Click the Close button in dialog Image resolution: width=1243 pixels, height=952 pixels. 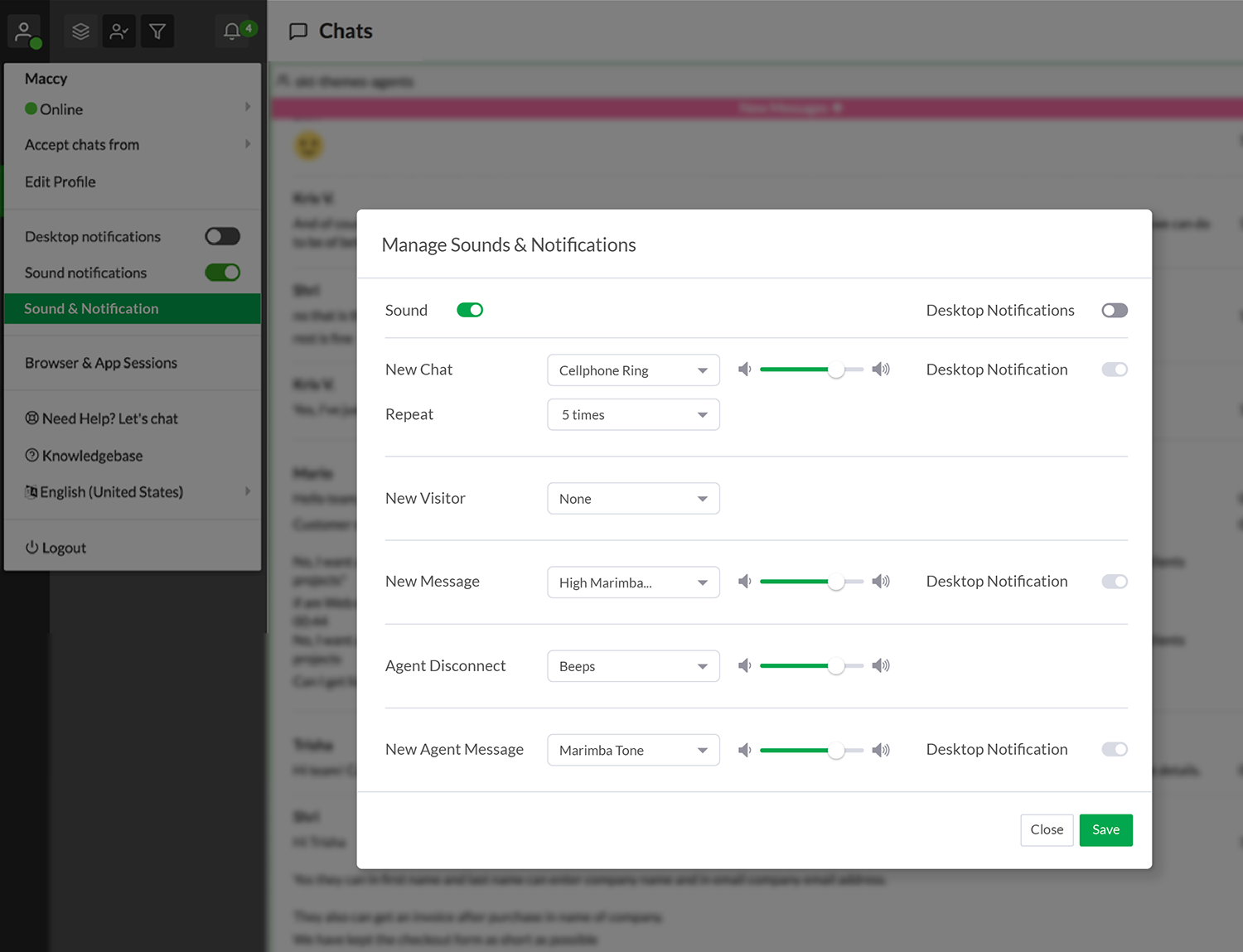click(1047, 829)
